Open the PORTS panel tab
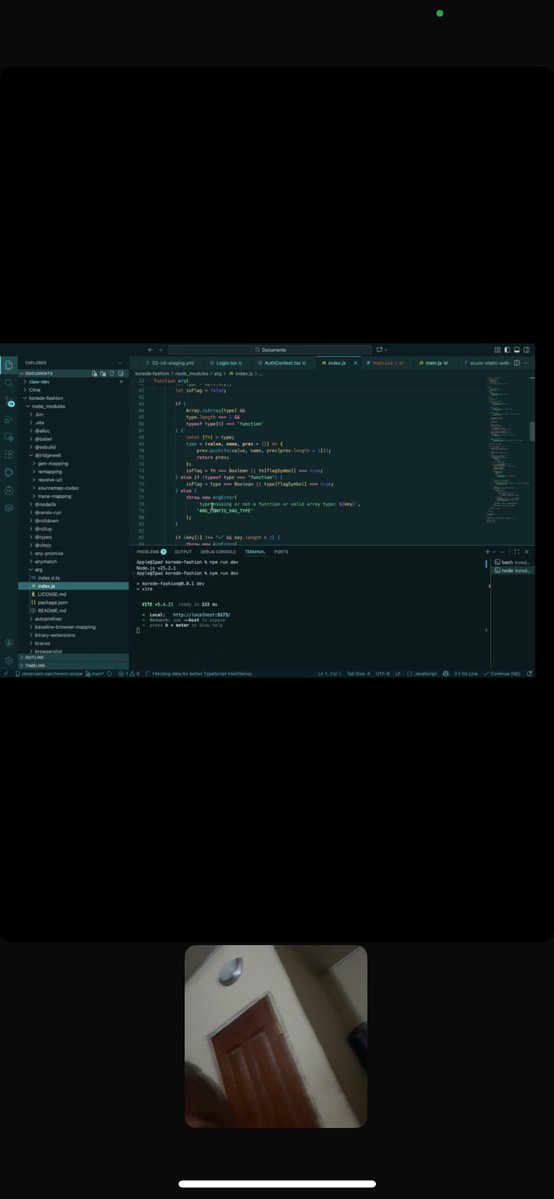The width and height of the screenshot is (554, 1199). pos(281,551)
